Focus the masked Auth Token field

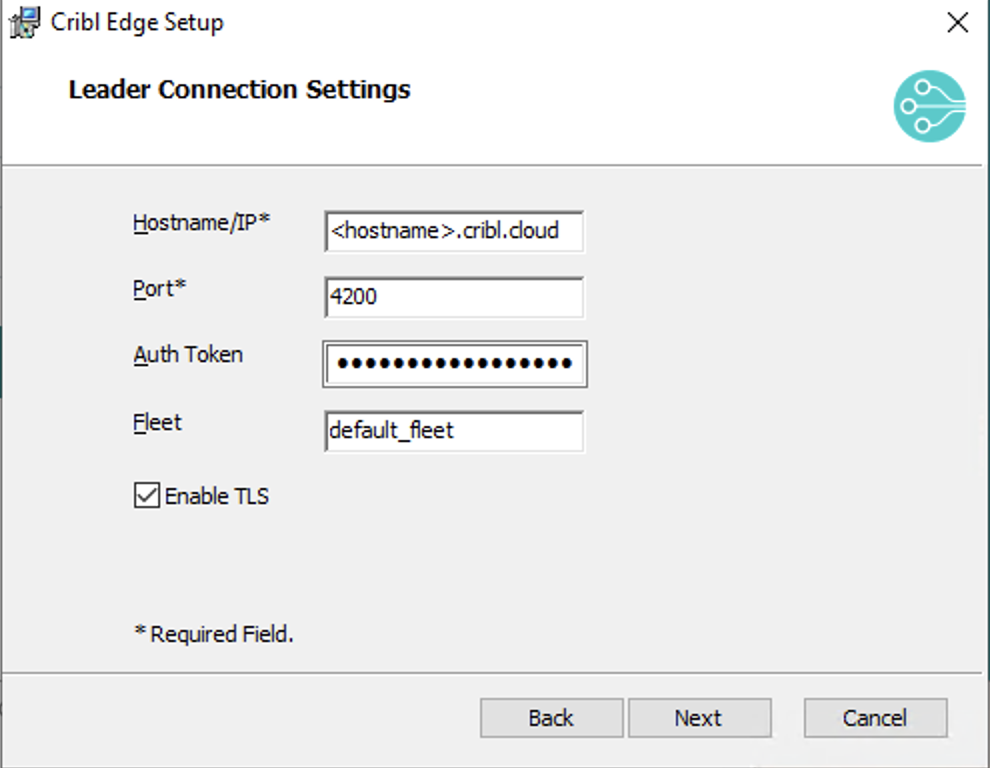[x=455, y=364]
